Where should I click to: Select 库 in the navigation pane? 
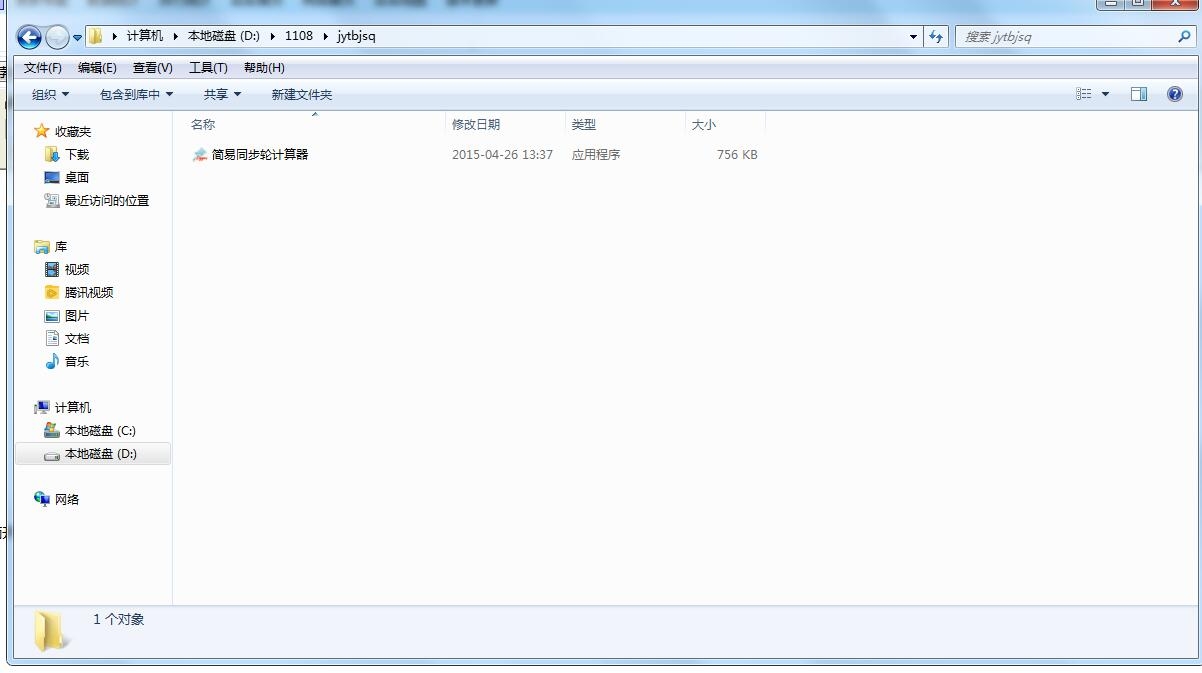61,246
